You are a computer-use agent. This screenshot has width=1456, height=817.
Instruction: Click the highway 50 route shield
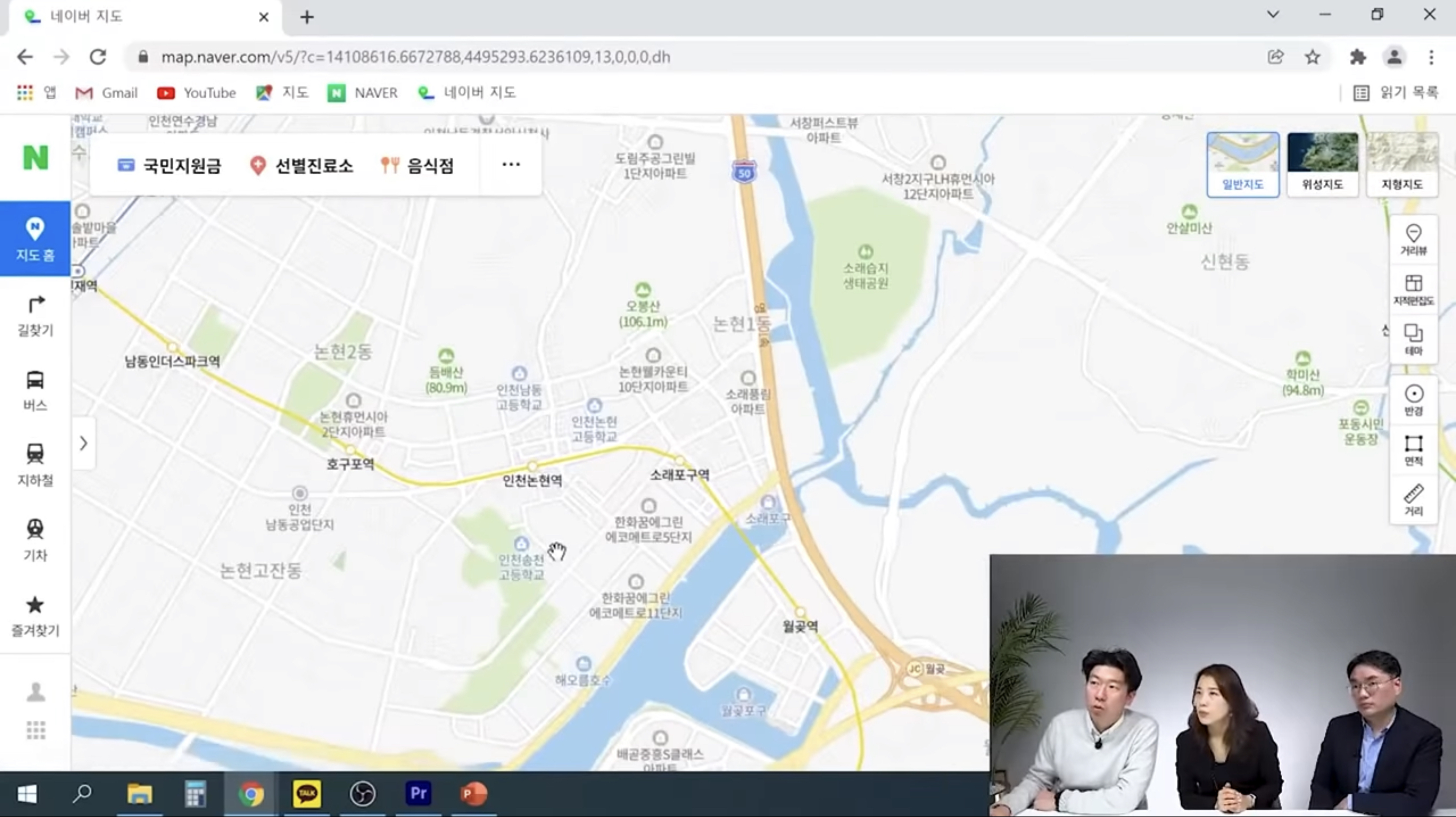(x=744, y=171)
